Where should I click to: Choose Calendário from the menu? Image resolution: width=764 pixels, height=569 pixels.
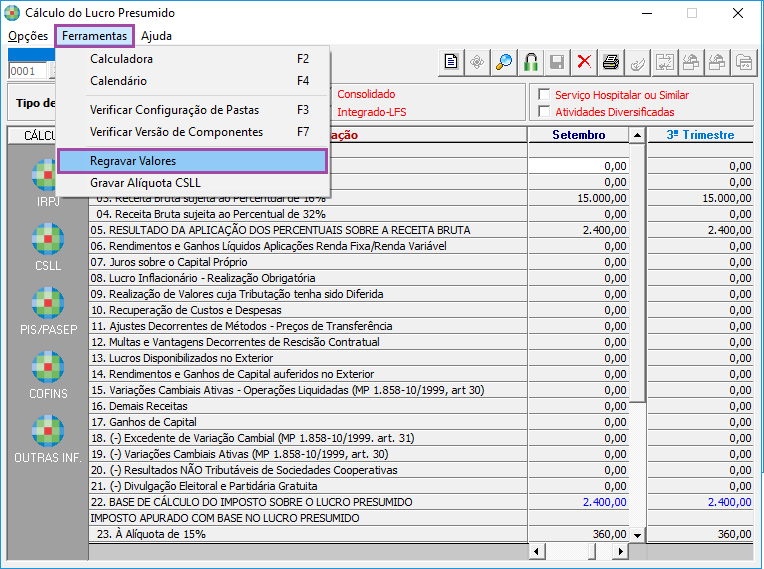pyautogui.click(x=193, y=81)
